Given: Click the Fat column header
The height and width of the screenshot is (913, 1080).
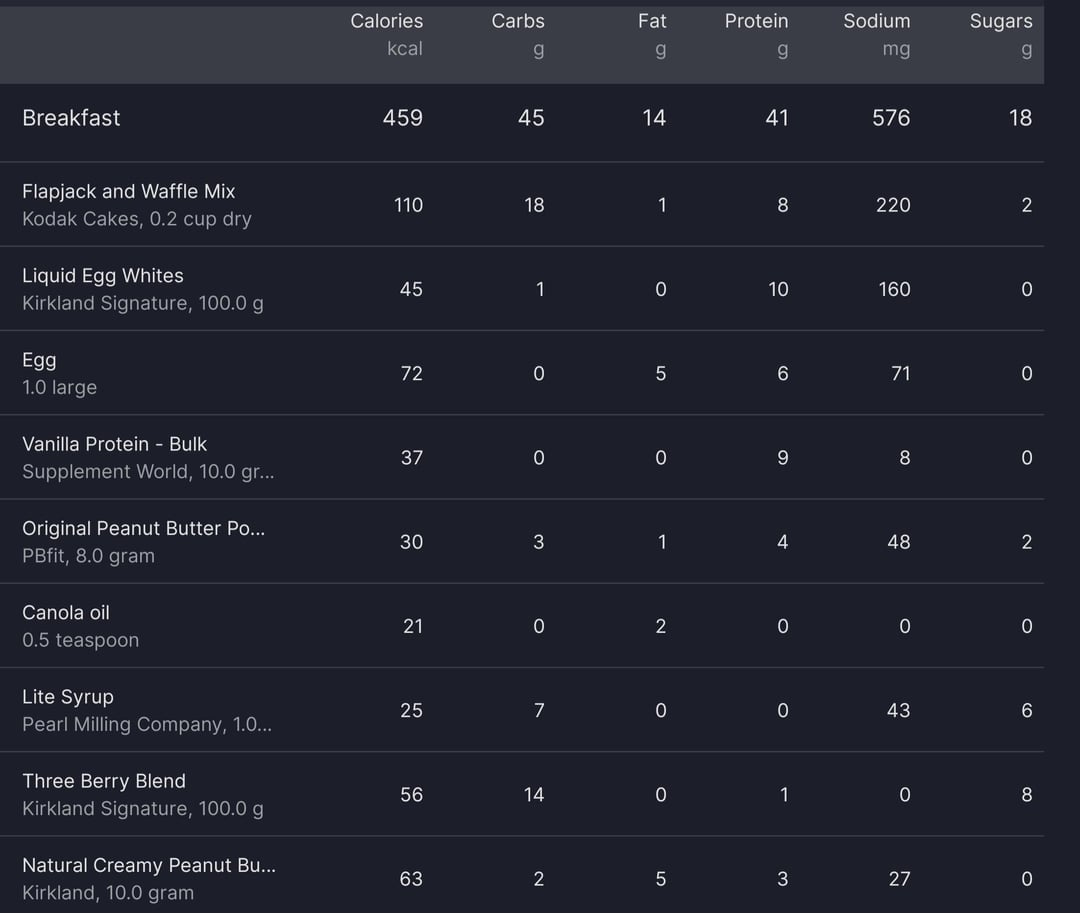Looking at the screenshot, I should click(x=652, y=34).
